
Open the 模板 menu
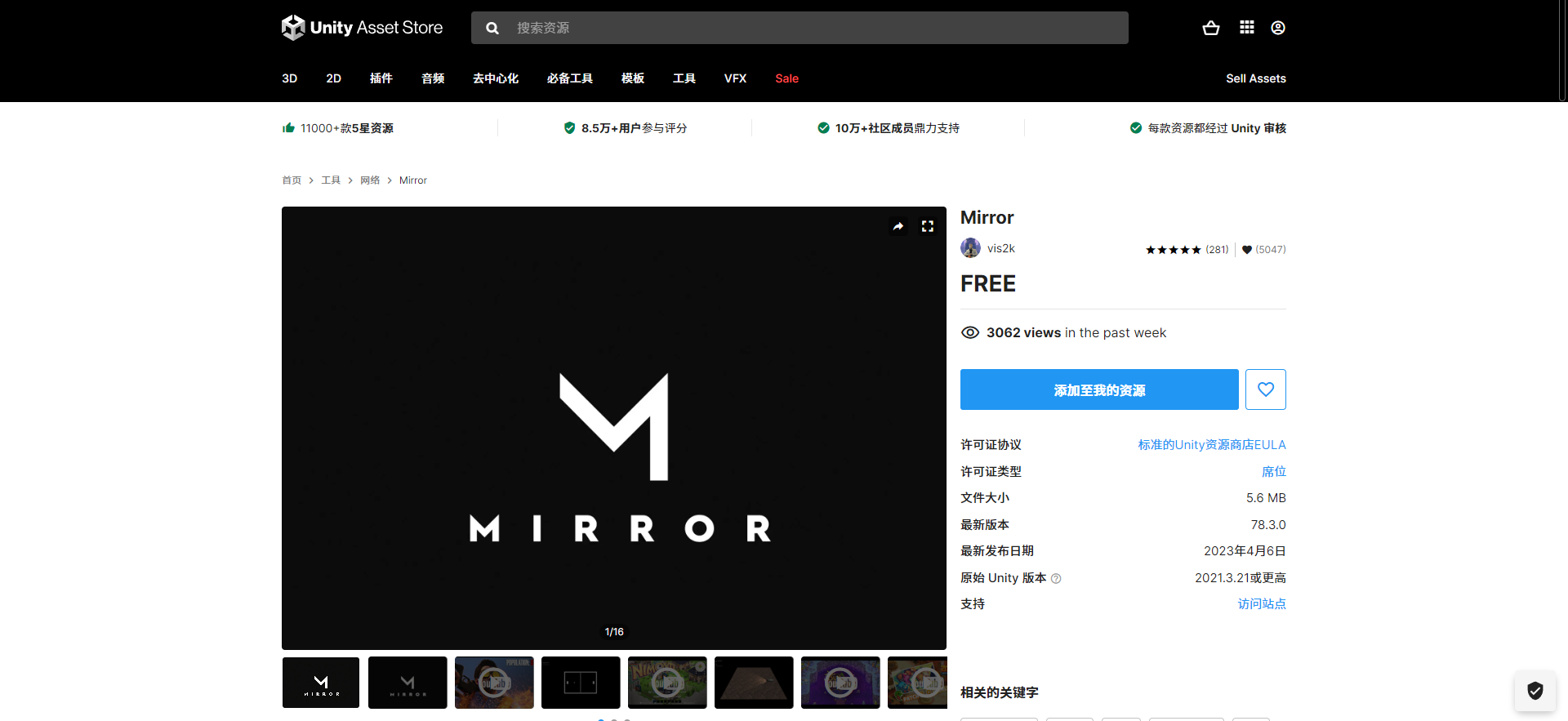pyautogui.click(x=633, y=78)
